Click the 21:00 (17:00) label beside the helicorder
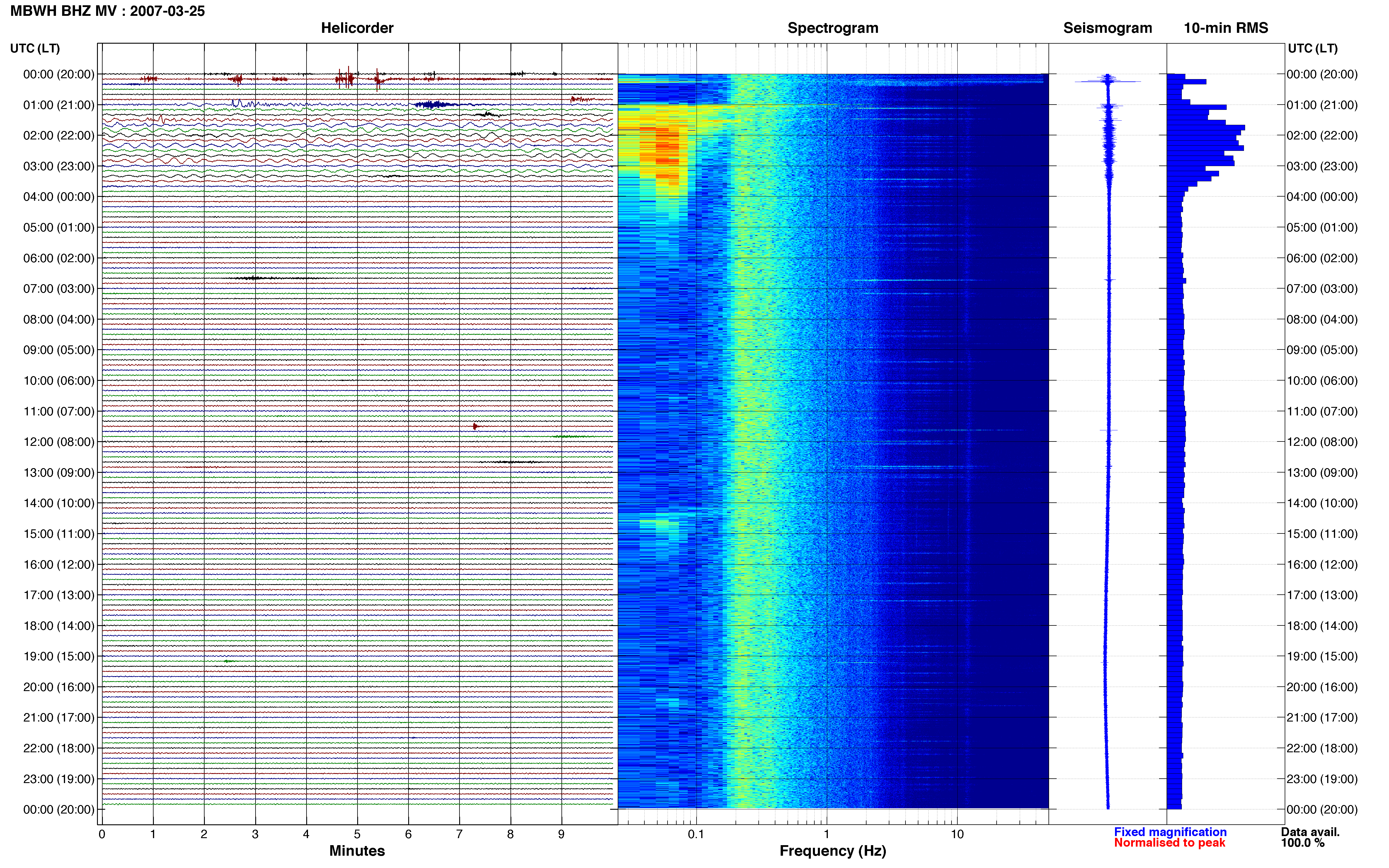This screenshot has width=1389, height=868. (x=59, y=718)
